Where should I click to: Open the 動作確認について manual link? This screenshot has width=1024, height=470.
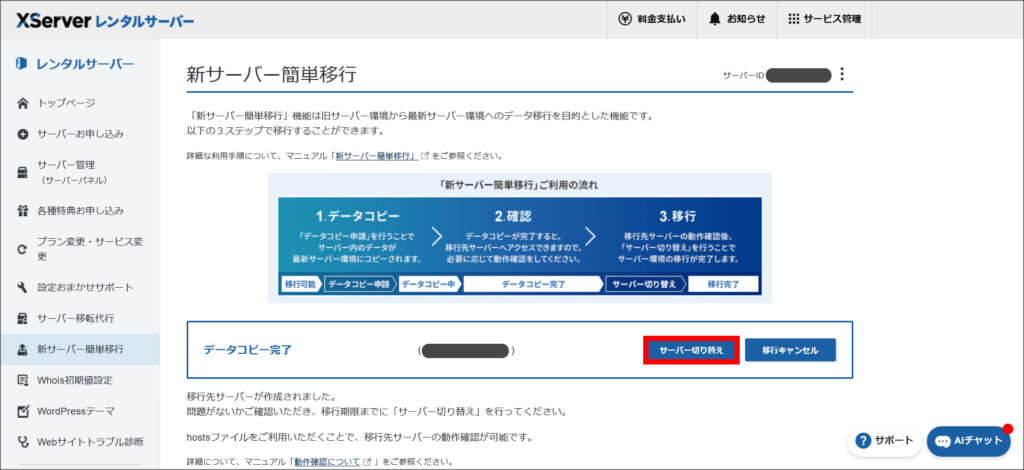click(327, 462)
